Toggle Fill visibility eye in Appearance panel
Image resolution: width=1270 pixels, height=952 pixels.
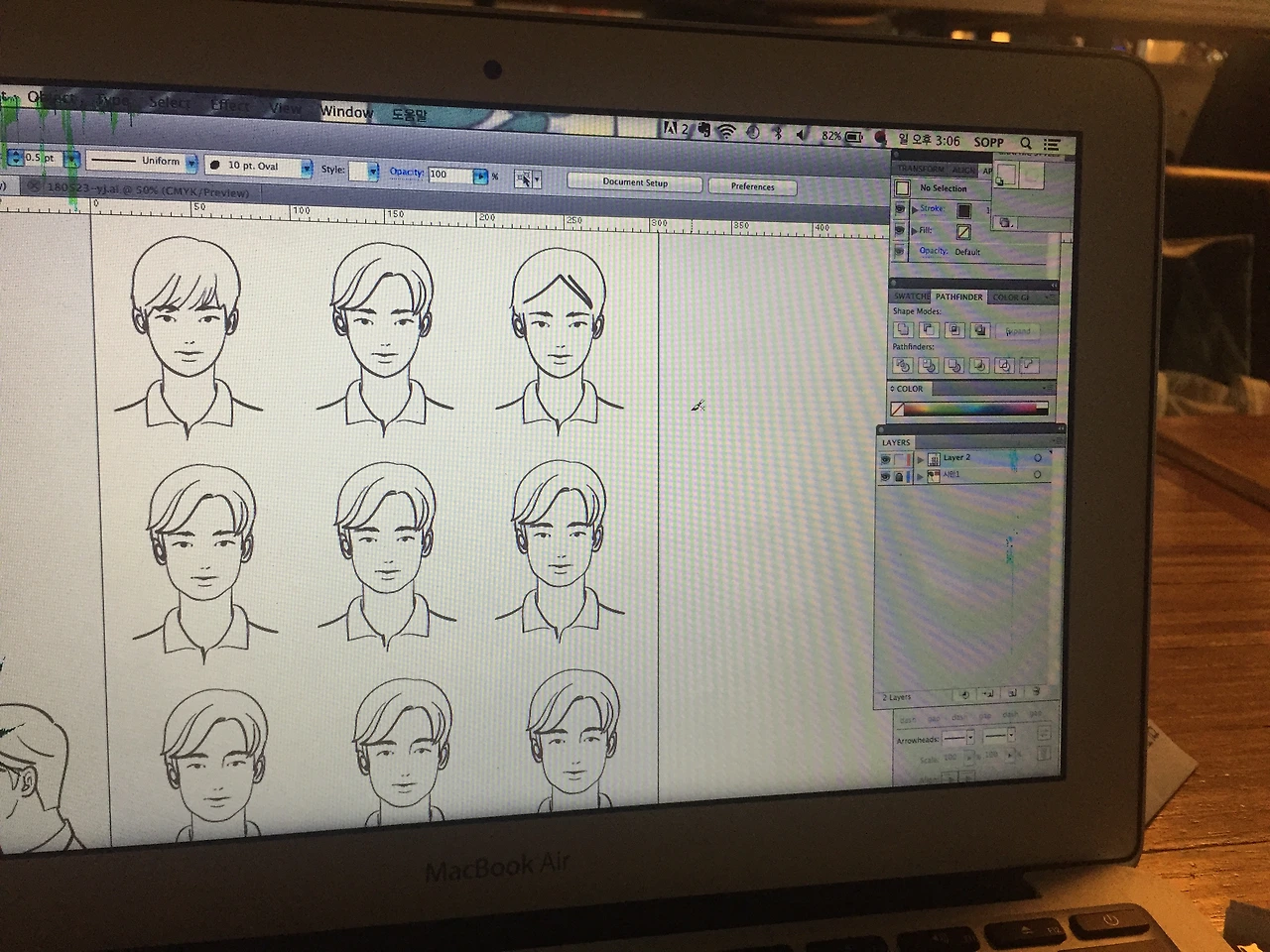tap(900, 230)
